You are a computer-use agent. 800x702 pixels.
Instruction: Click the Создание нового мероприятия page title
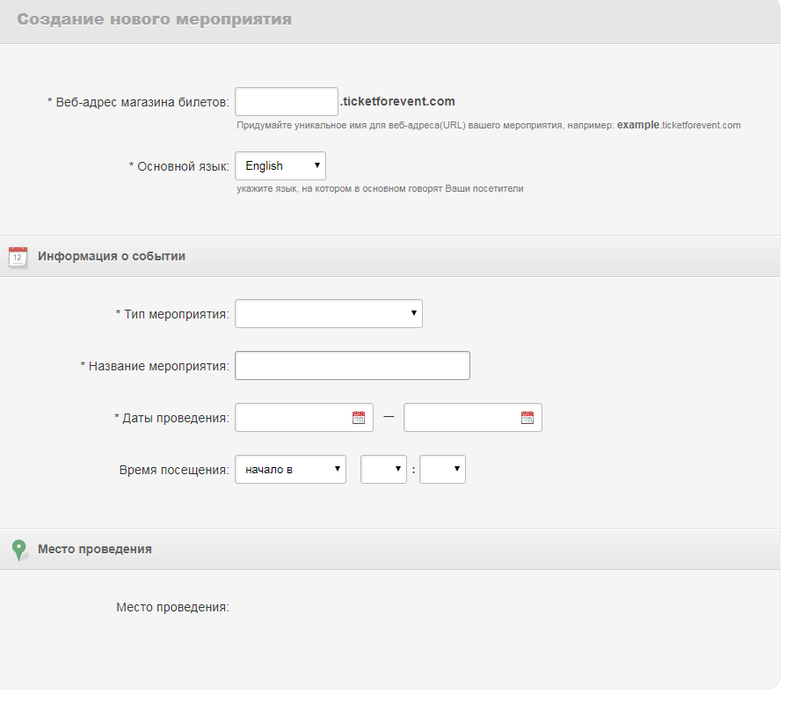click(155, 20)
